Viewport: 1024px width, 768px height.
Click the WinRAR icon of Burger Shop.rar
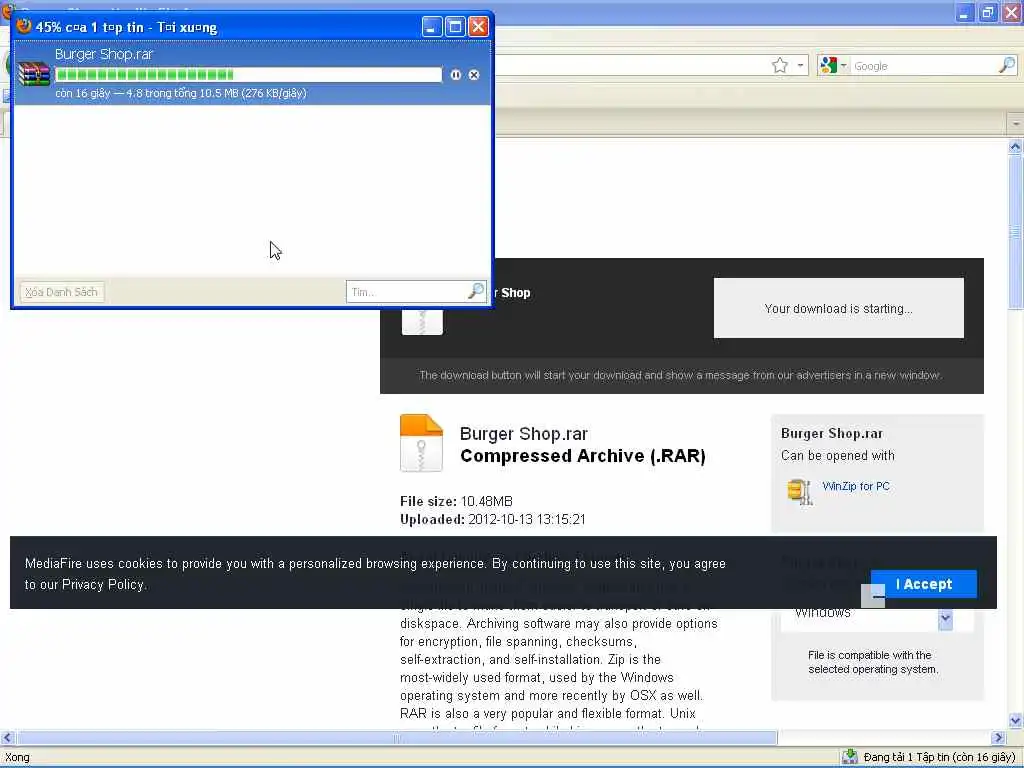coord(34,74)
